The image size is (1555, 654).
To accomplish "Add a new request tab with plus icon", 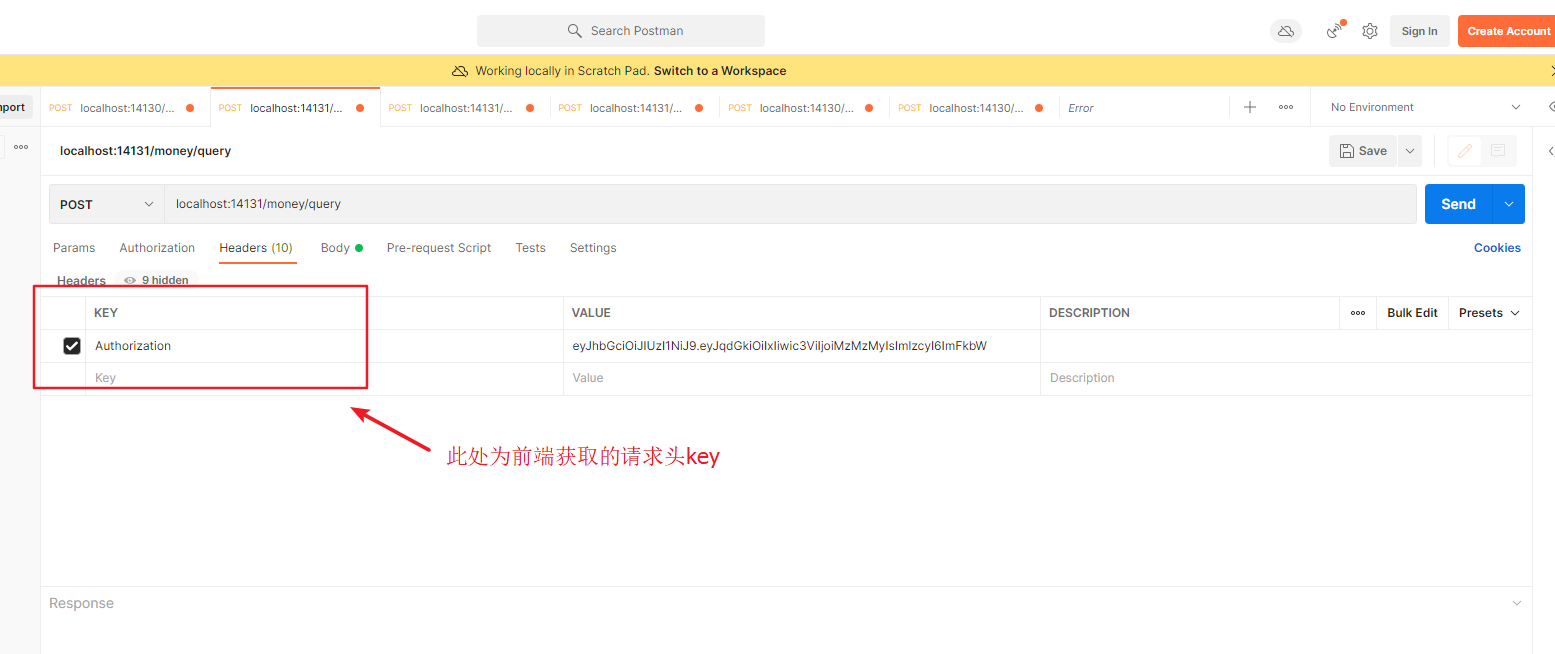I will (x=1249, y=106).
